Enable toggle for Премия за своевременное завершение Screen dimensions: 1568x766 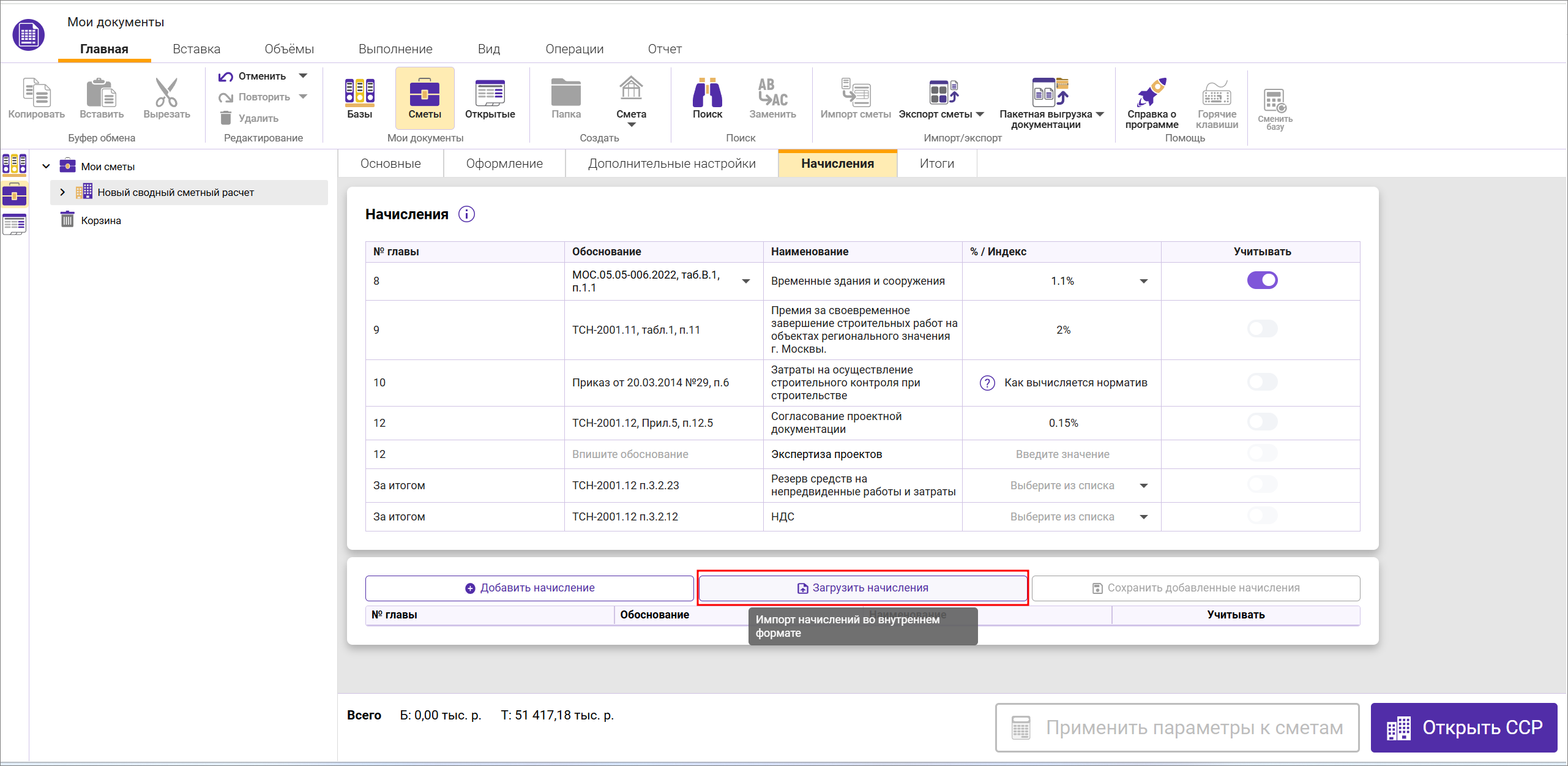pyautogui.click(x=1262, y=329)
